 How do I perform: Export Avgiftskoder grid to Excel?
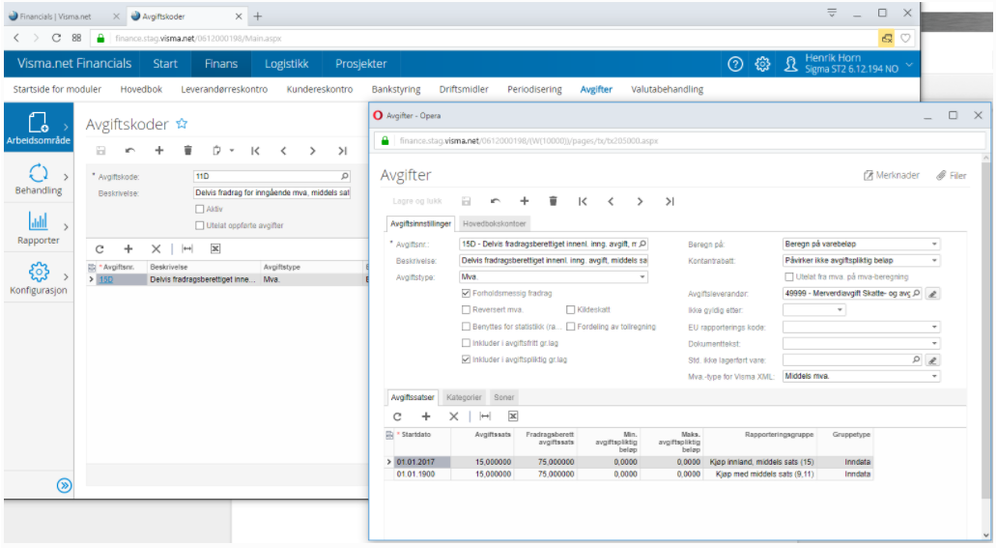[215, 249]
